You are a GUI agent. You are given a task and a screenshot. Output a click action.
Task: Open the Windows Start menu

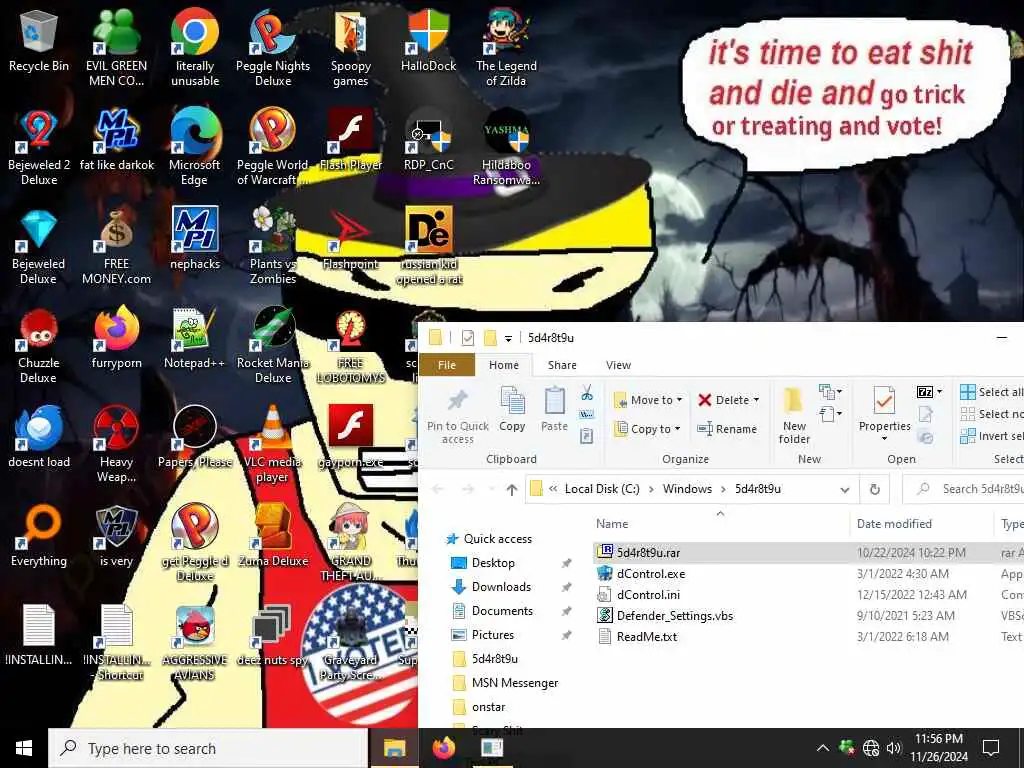tap(24, 748)
